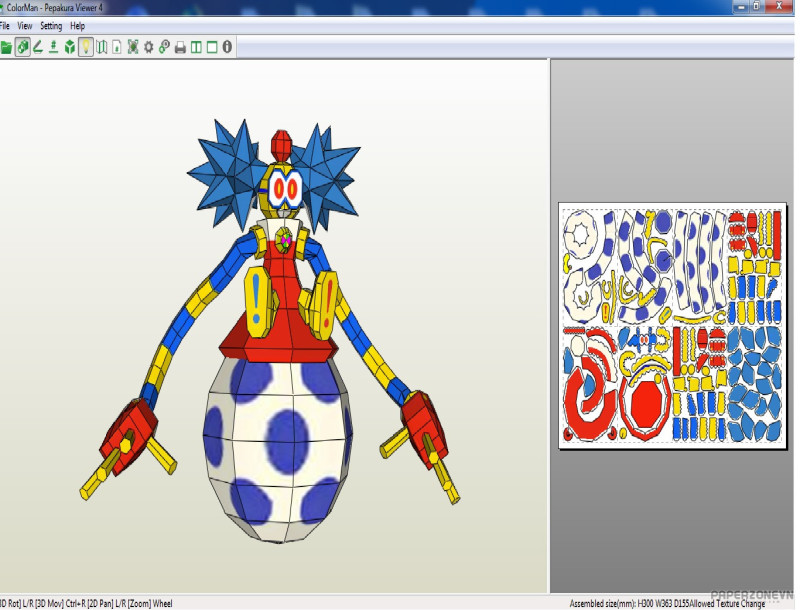
Task: Open the Help menu
Action: (78, 26)
